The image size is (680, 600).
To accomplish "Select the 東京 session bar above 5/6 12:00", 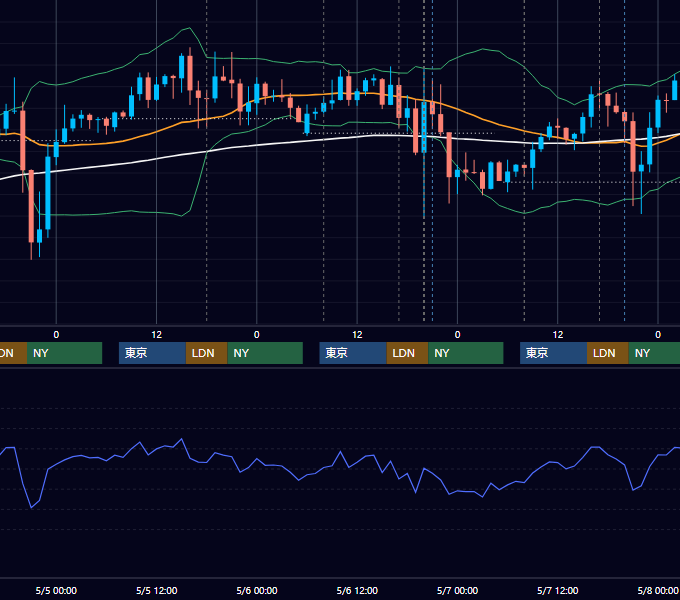I will (353, 353).
